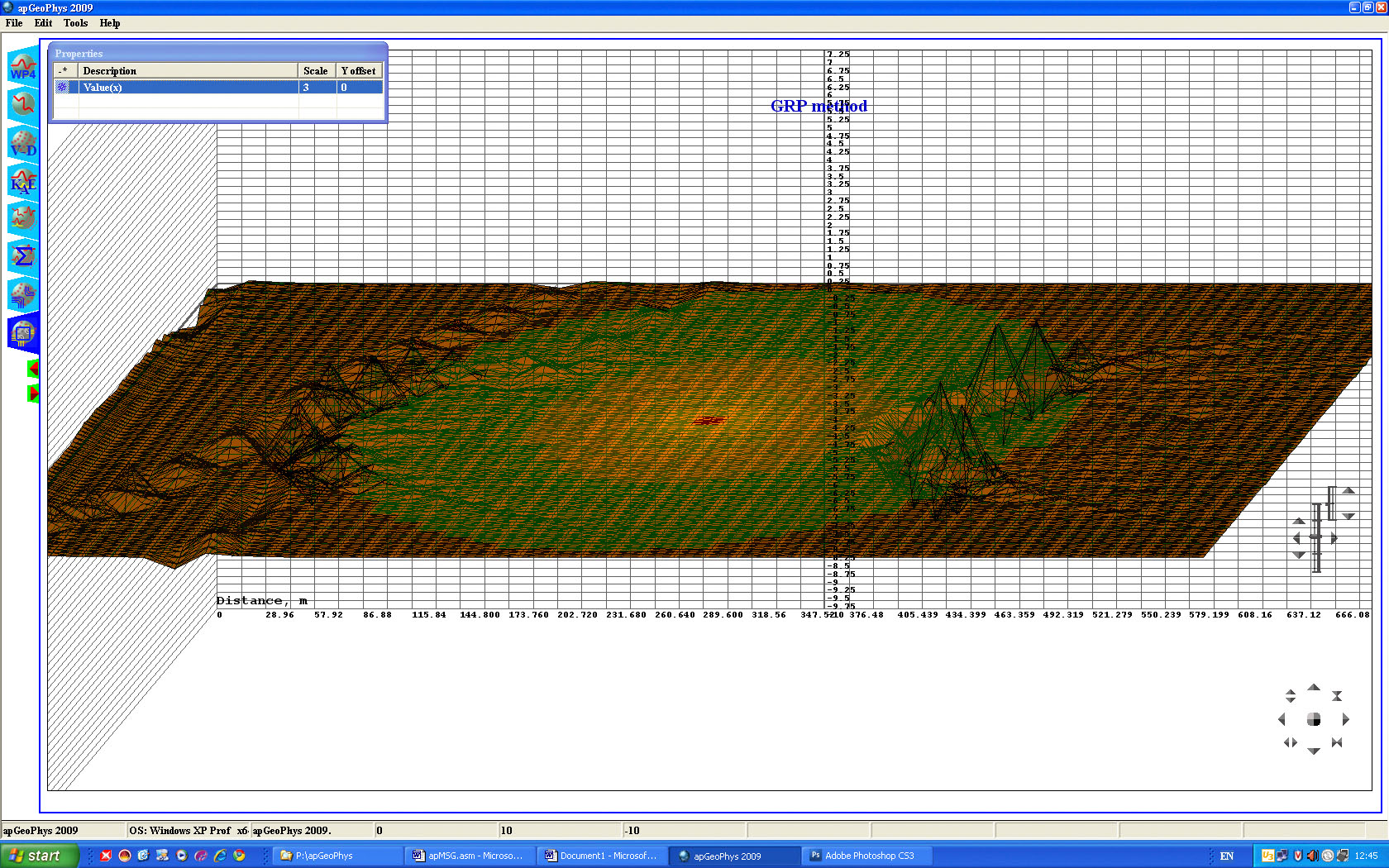
Task: Click the Sigma summation tool icon
Action: point(23,256)
